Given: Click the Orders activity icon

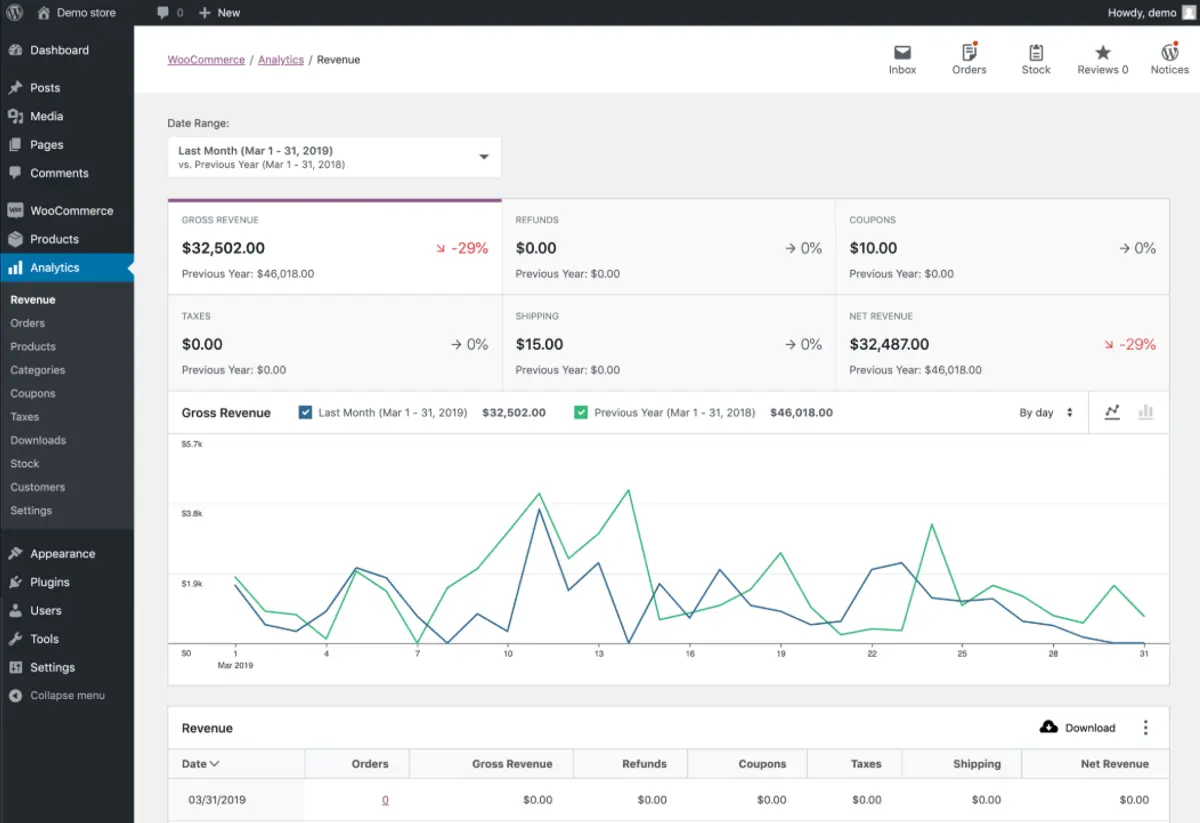Looking at the screenshot, I should click(x=968, y=58).
